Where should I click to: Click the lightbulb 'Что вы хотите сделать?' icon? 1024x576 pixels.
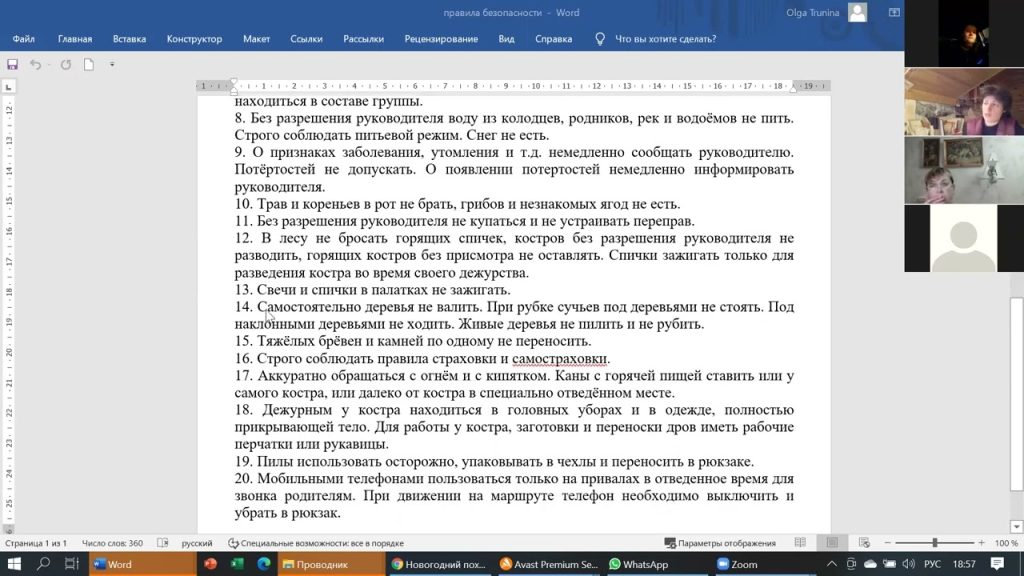(600, 39)
